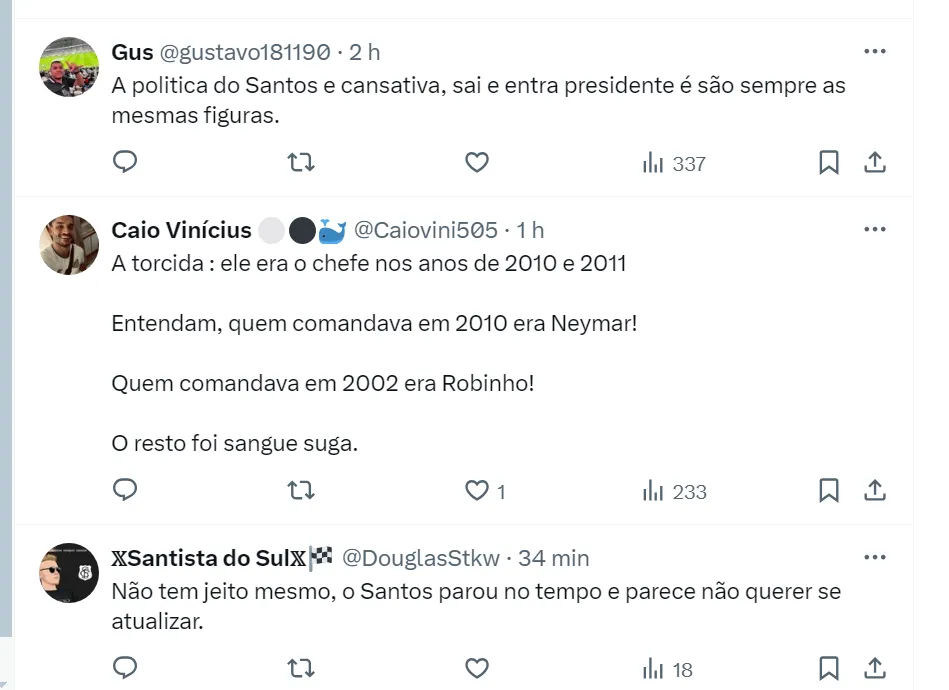Open @gustavo181190 profile handle
The height and width of the screenshot is (690, 949).
coord(245,52)
